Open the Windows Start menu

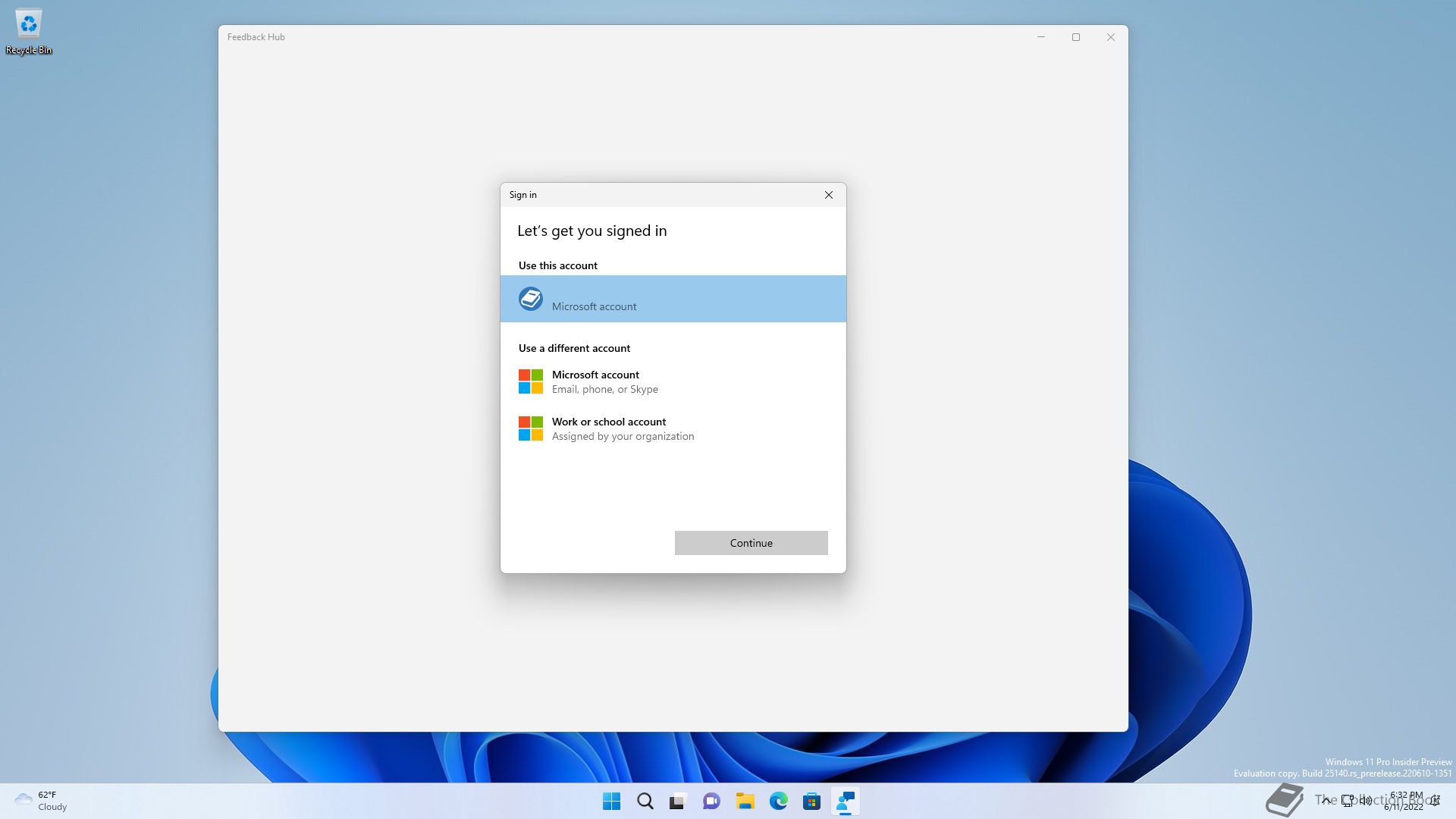tap(611, 802)
